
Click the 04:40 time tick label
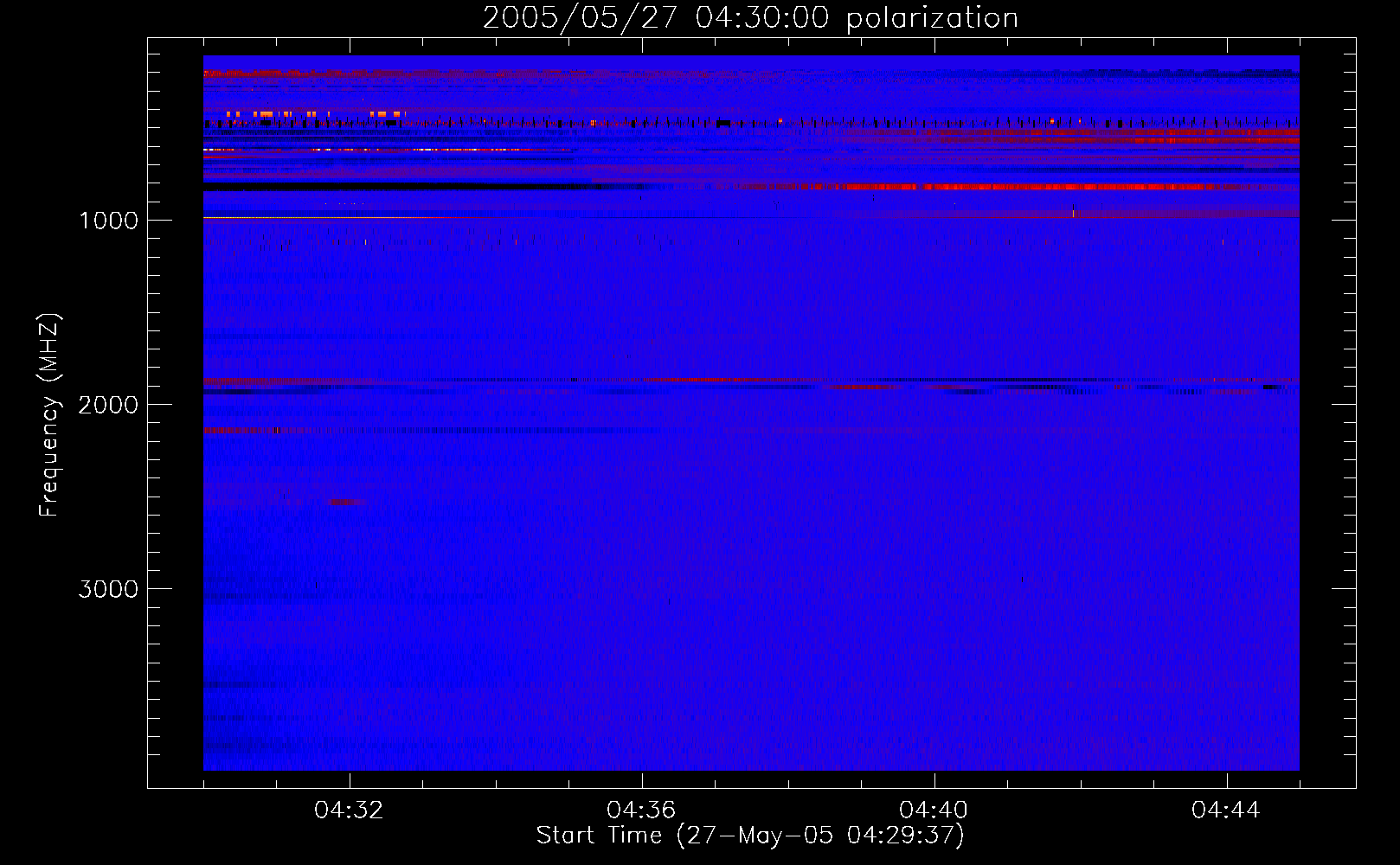click(934, 811)
